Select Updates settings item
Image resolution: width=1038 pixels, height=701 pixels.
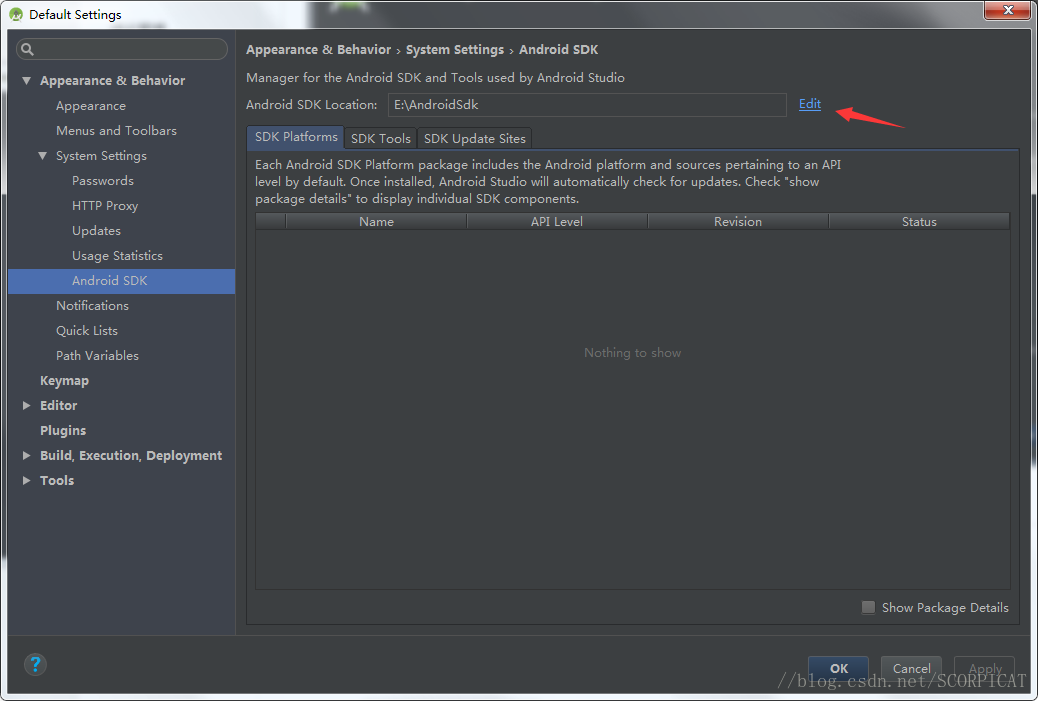96,231
